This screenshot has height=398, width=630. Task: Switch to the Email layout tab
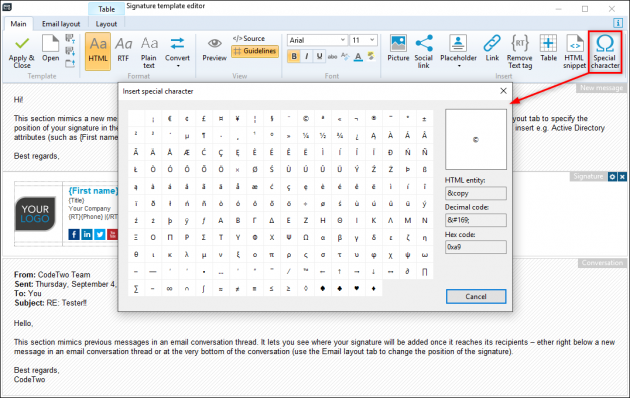pos(61,24)
